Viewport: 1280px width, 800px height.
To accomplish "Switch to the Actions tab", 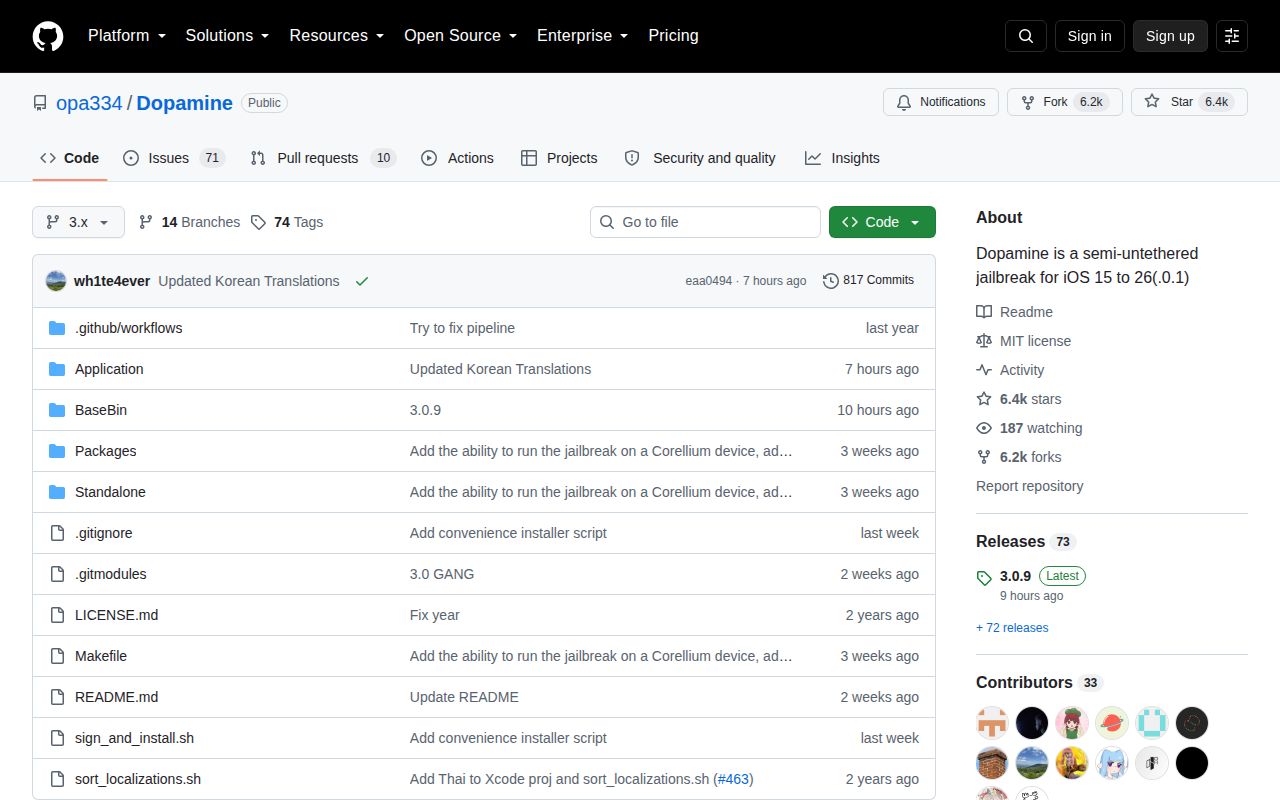I will coord(458,158).
